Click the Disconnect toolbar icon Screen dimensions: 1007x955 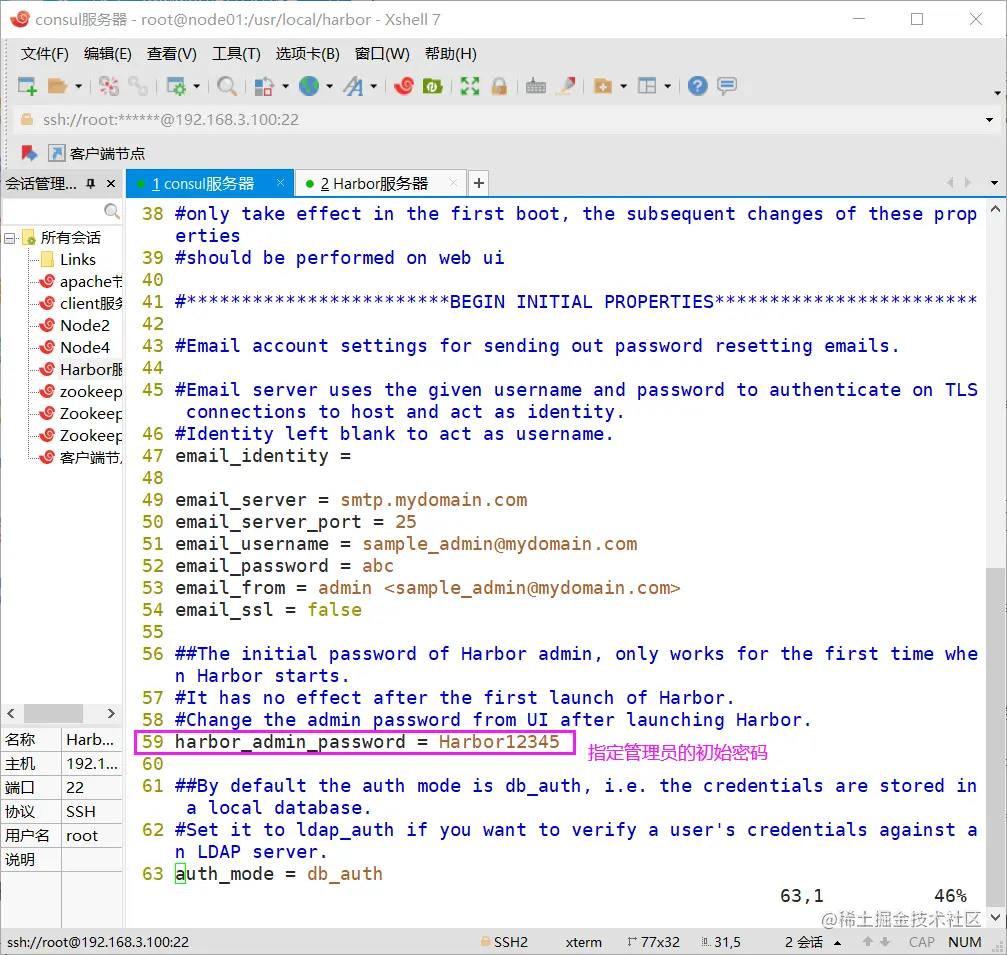point(109,85)
